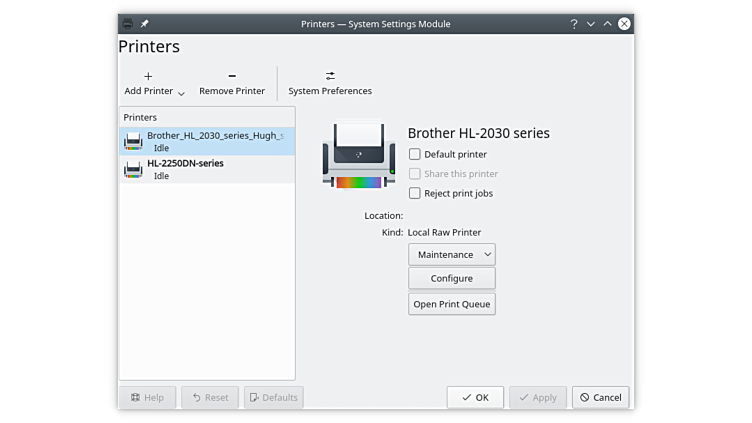Click the Cancel button
The width and height of the screenshot is (752, 423).
(x=600, y=397)
